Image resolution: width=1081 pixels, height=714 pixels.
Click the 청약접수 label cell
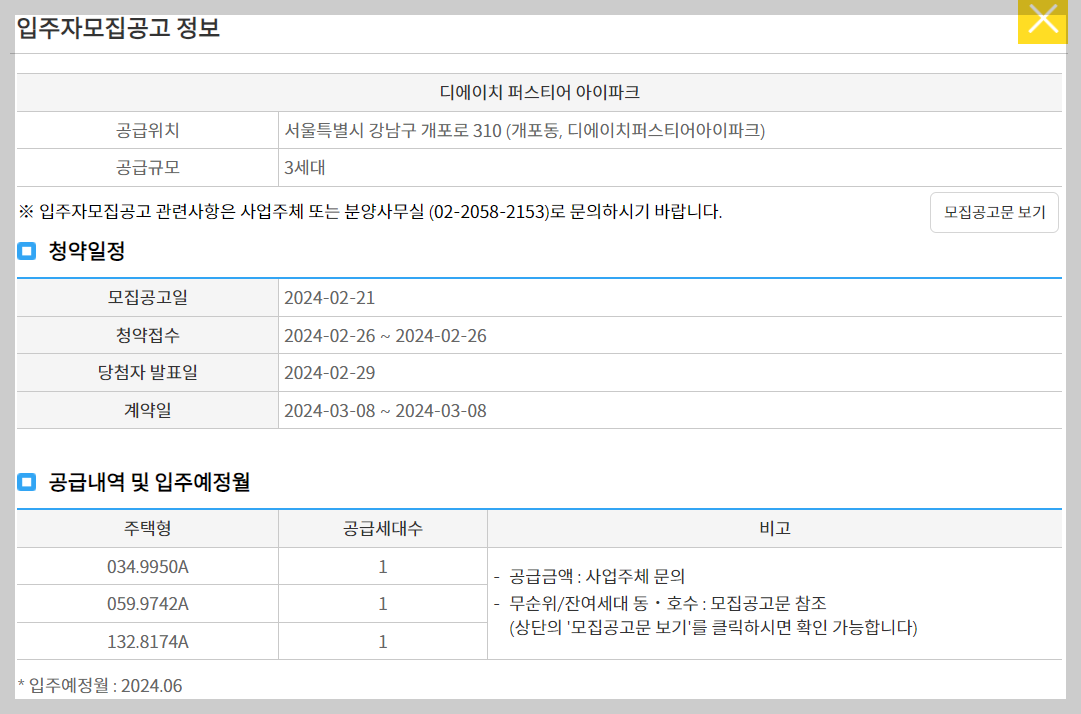(148, 336)
